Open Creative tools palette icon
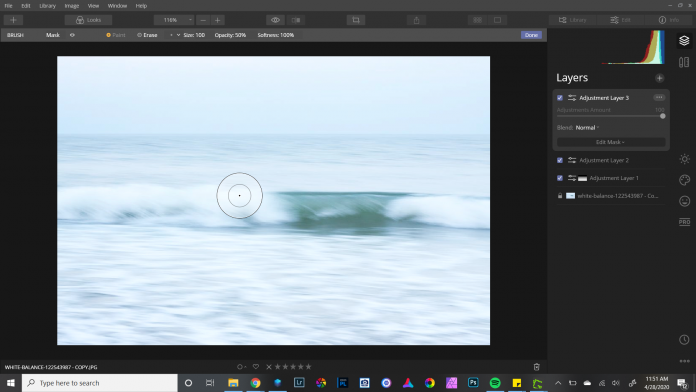The image size is (696, 392). 684,180
